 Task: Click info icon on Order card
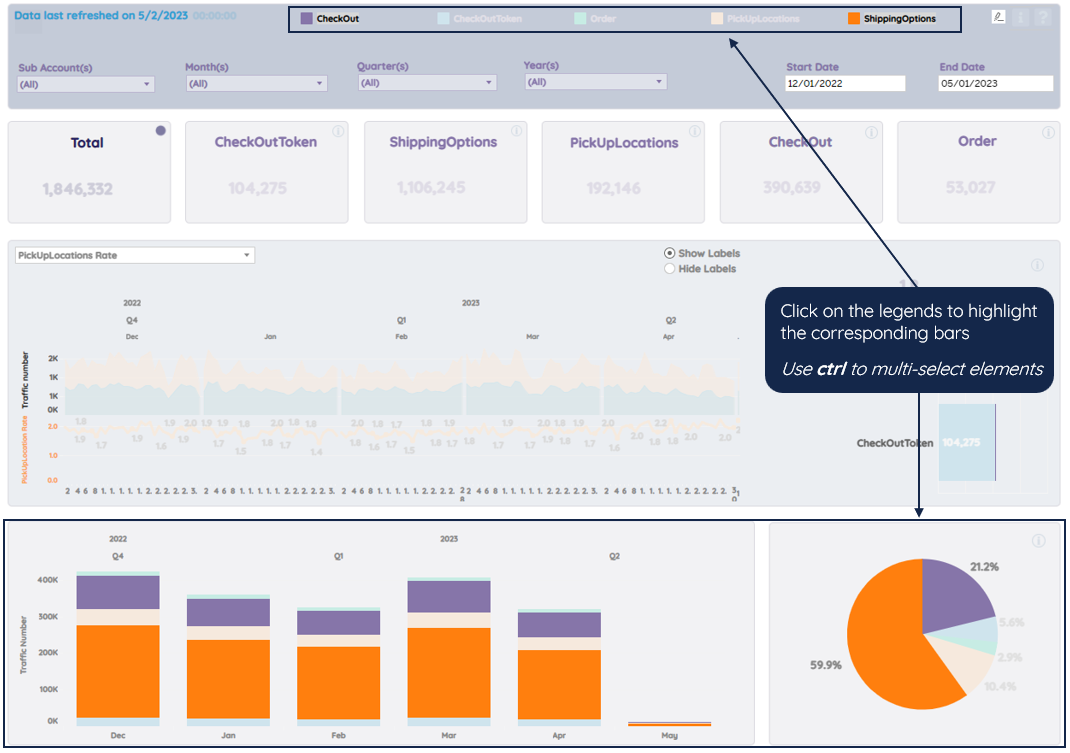coord(1048,132)
